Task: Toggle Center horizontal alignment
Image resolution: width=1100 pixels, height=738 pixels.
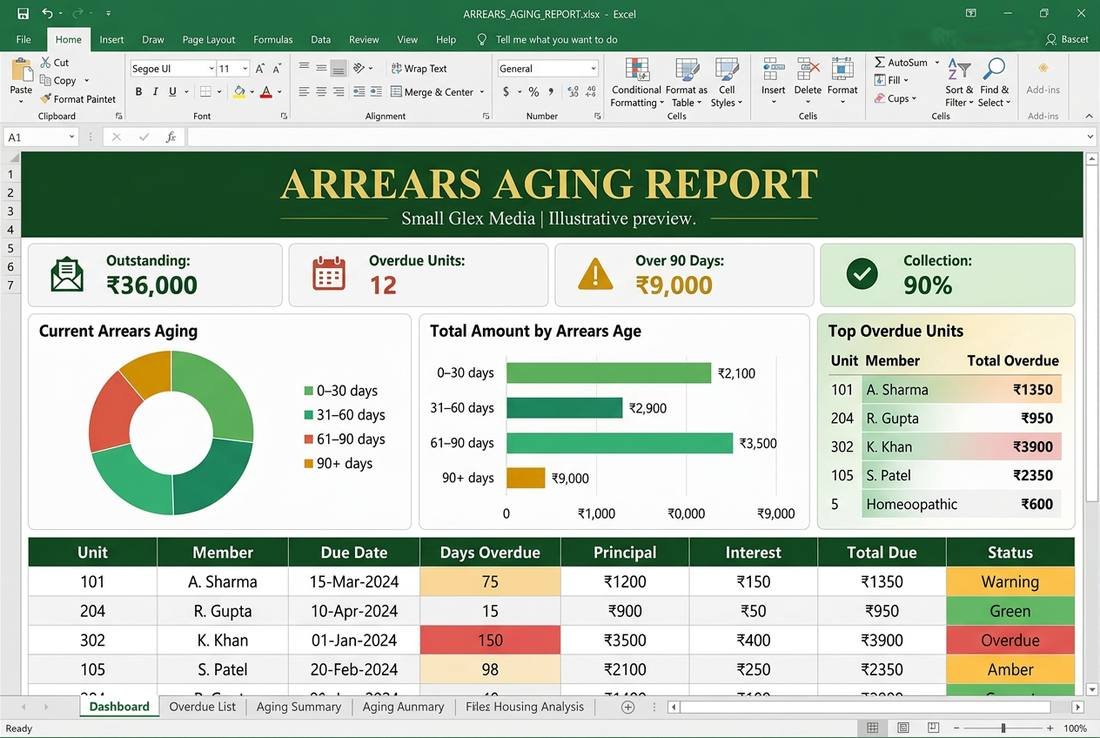Action: (x=321, y=91)
